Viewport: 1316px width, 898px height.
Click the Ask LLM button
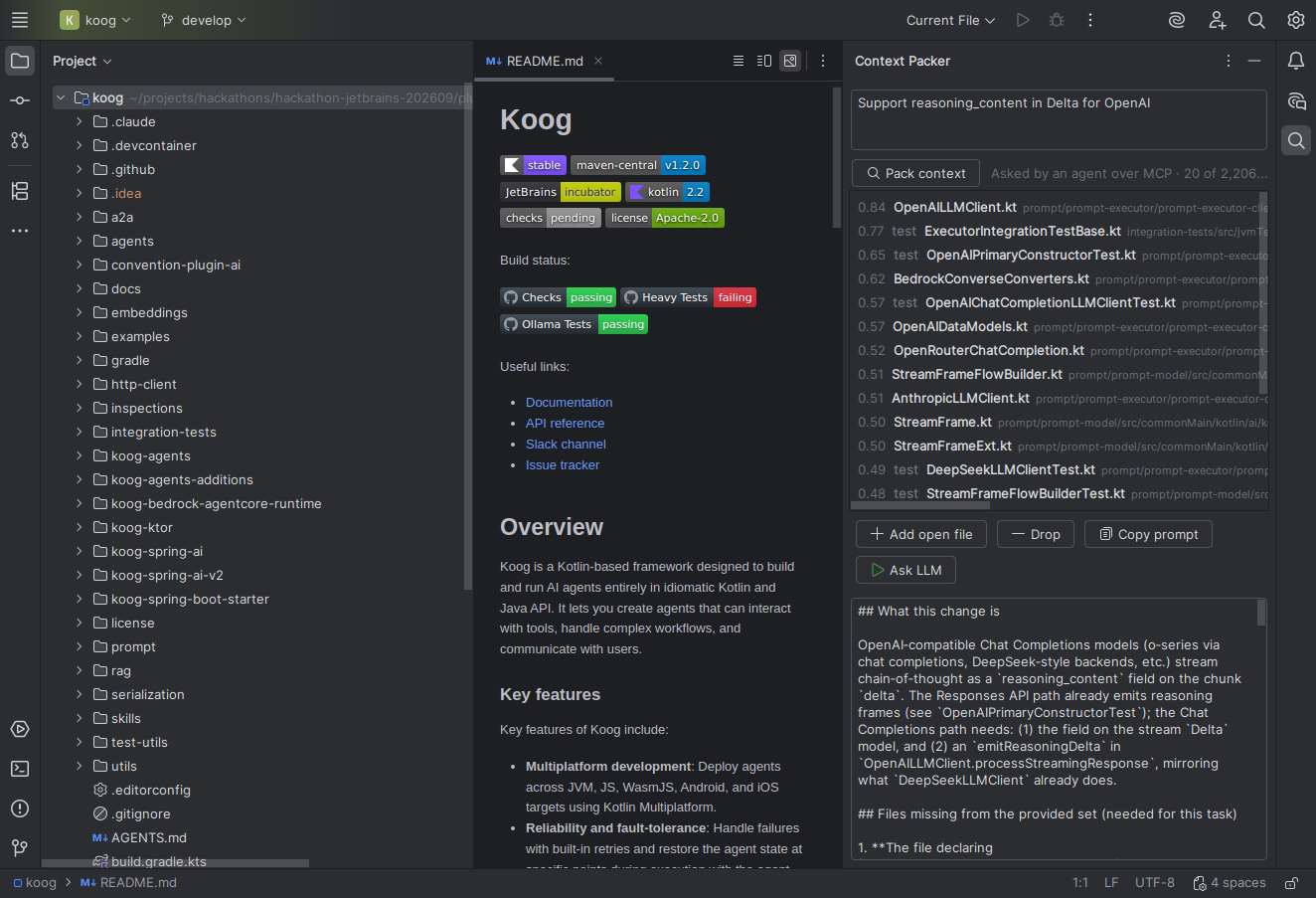tap(905, 570)
